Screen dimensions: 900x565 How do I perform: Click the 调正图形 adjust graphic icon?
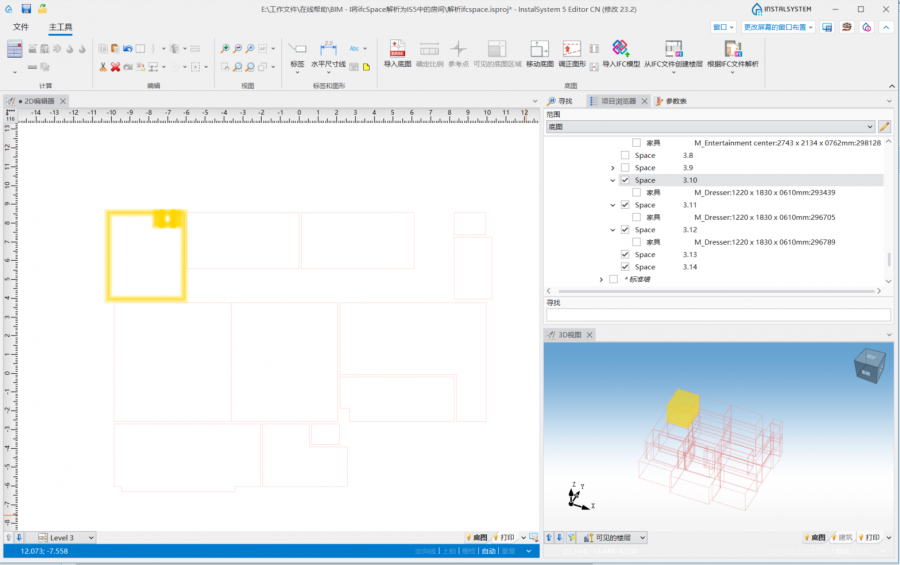(x=571, y=49)
